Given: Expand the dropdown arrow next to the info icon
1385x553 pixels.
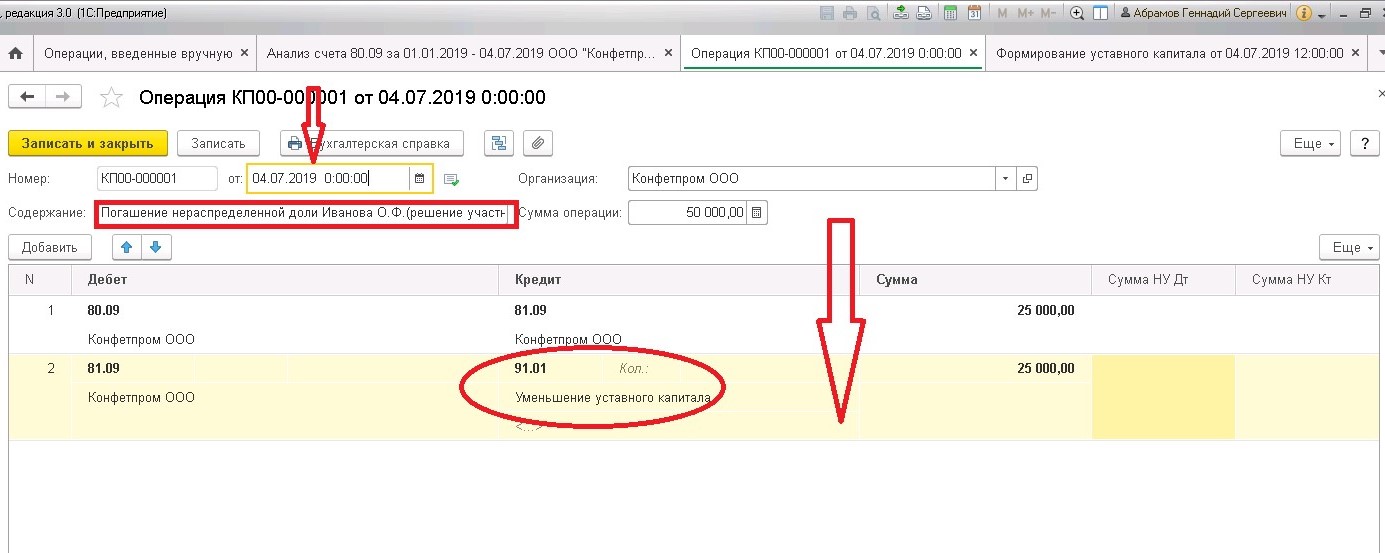Looking at the screenshot, I should tap(1321, 14).
